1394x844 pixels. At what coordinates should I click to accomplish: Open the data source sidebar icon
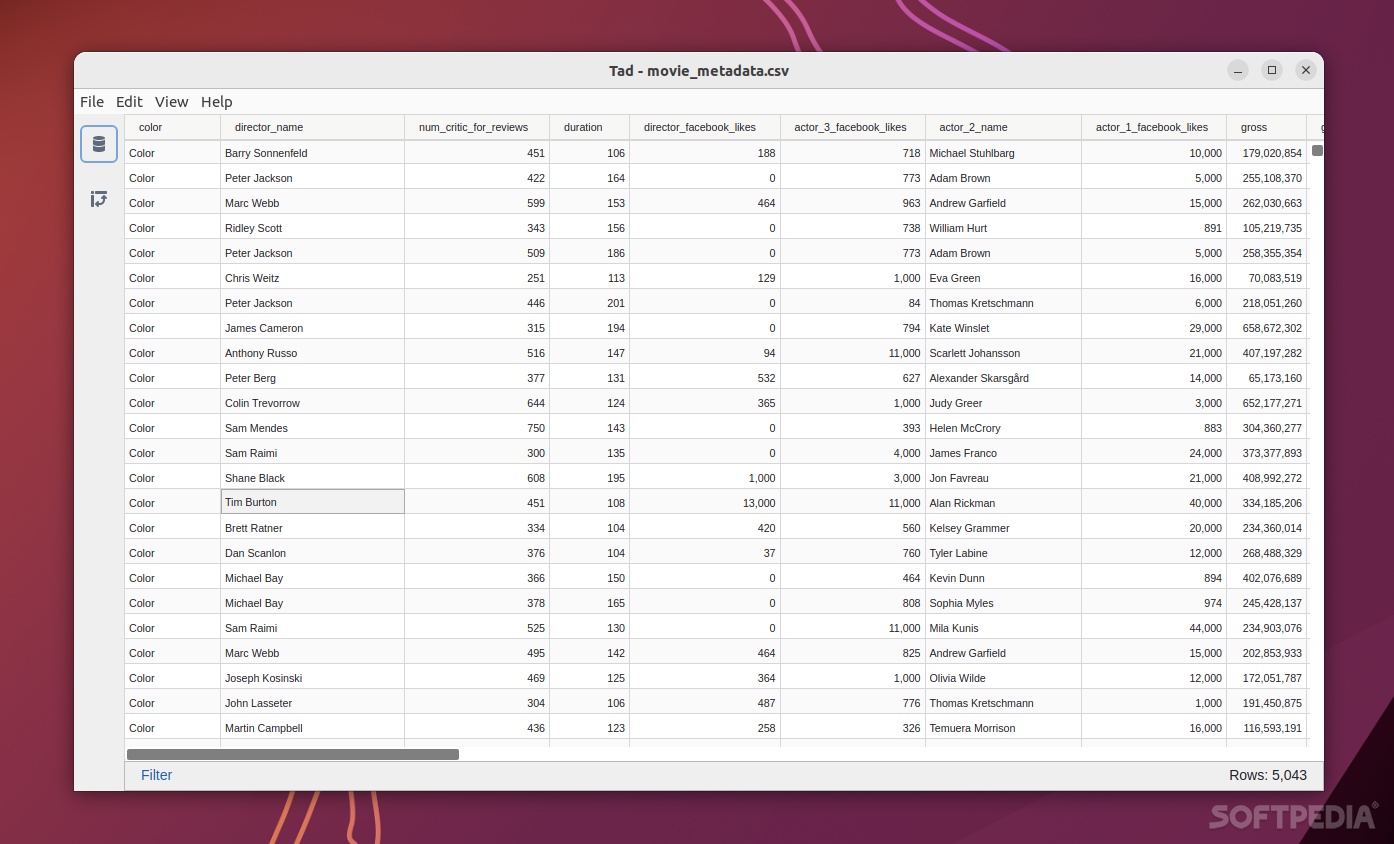pyautogui.click(x=99, y=144)
